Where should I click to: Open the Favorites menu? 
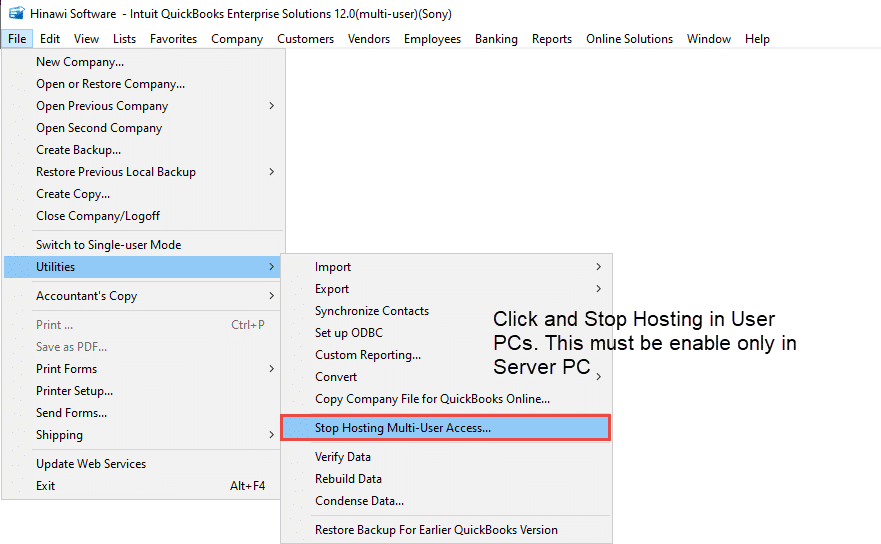tap(174, 39)
